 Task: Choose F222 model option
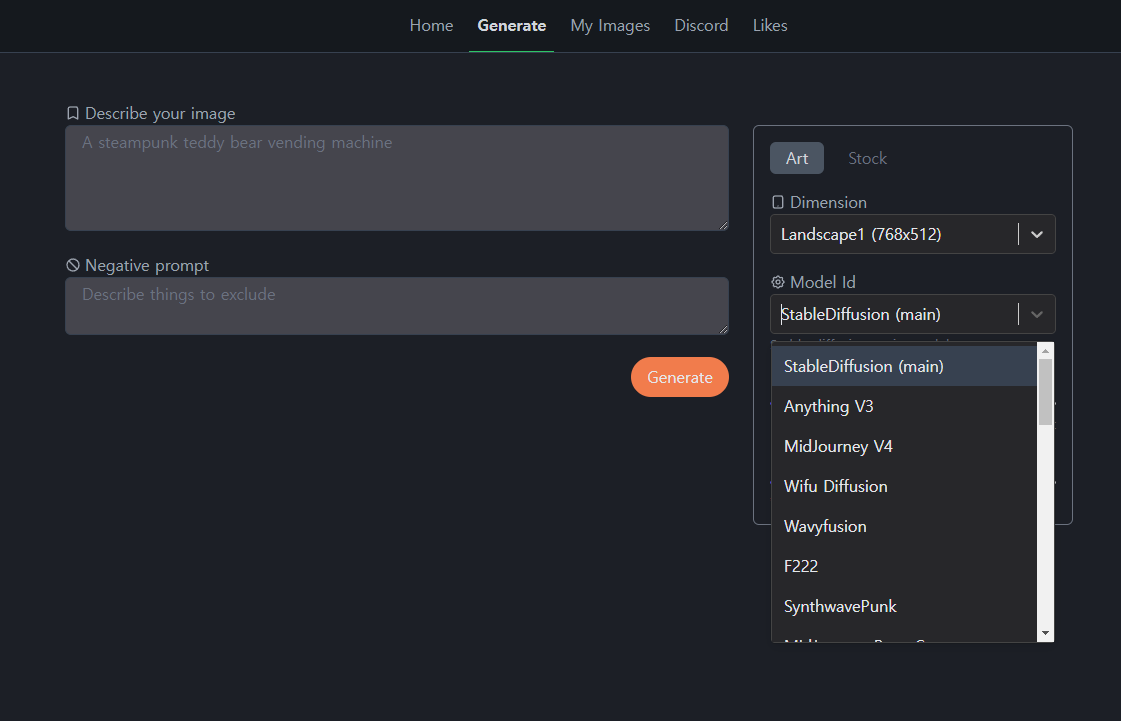click(x=904, y=566)
